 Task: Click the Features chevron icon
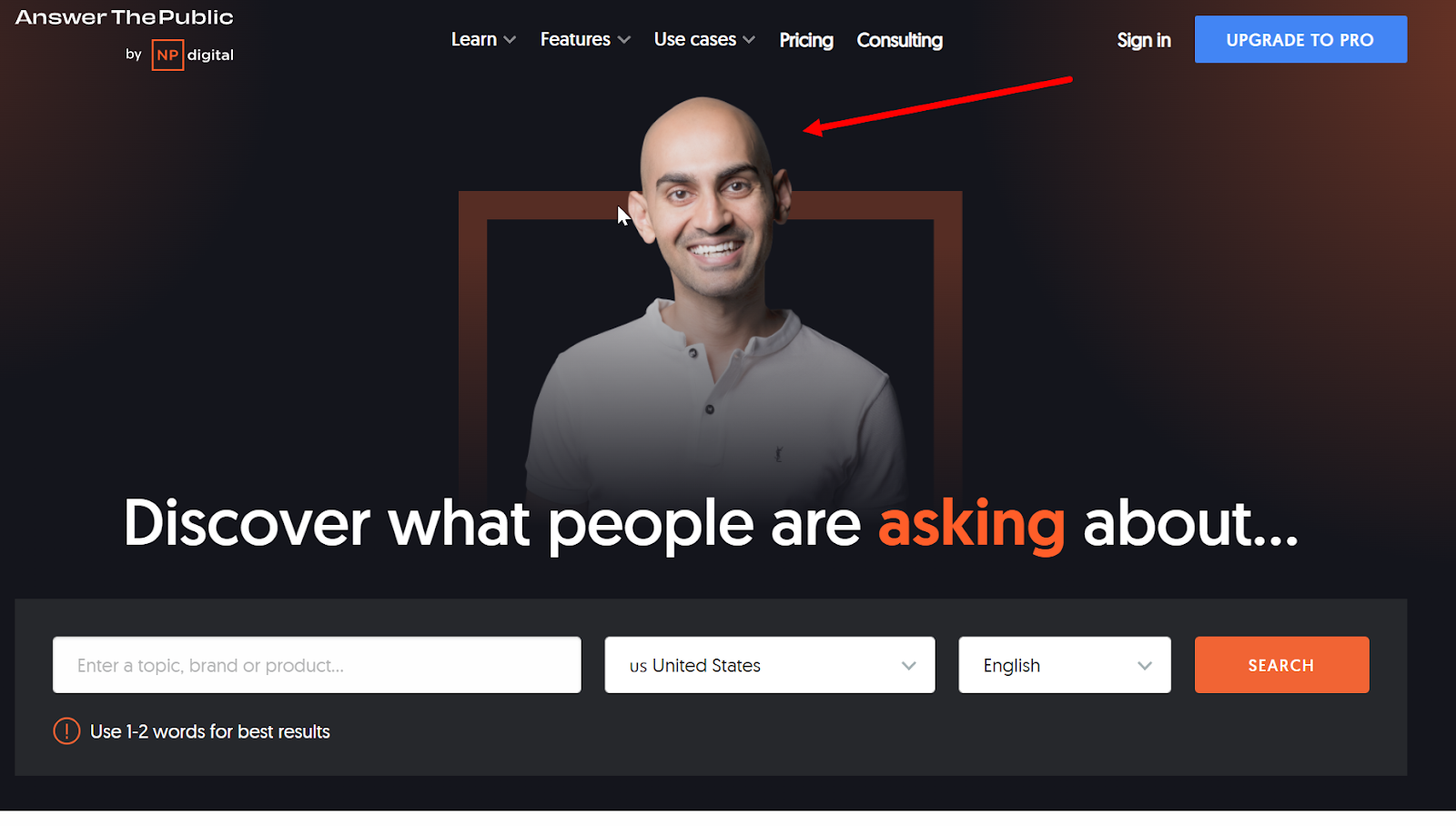click(624, 40)
